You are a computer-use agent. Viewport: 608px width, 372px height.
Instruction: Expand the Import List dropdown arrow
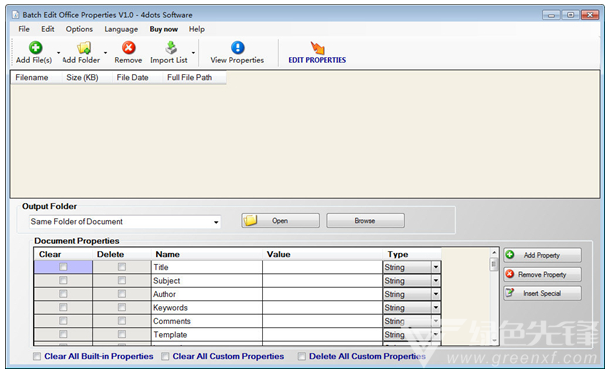coord(193,53)
